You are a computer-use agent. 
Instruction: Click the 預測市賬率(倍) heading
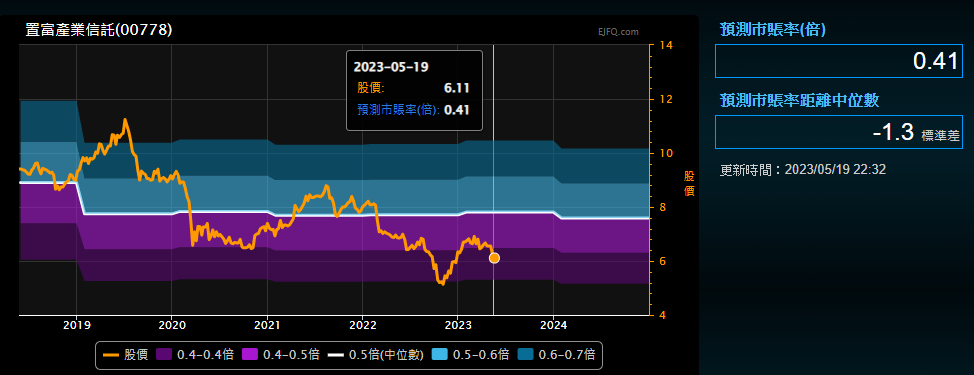point(773,29)
